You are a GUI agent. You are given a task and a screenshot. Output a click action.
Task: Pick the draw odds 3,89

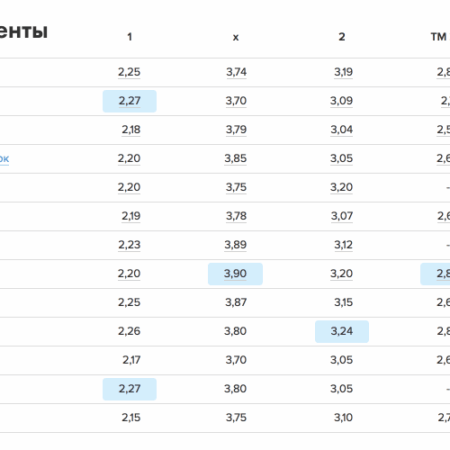click(x=235, y=245)
